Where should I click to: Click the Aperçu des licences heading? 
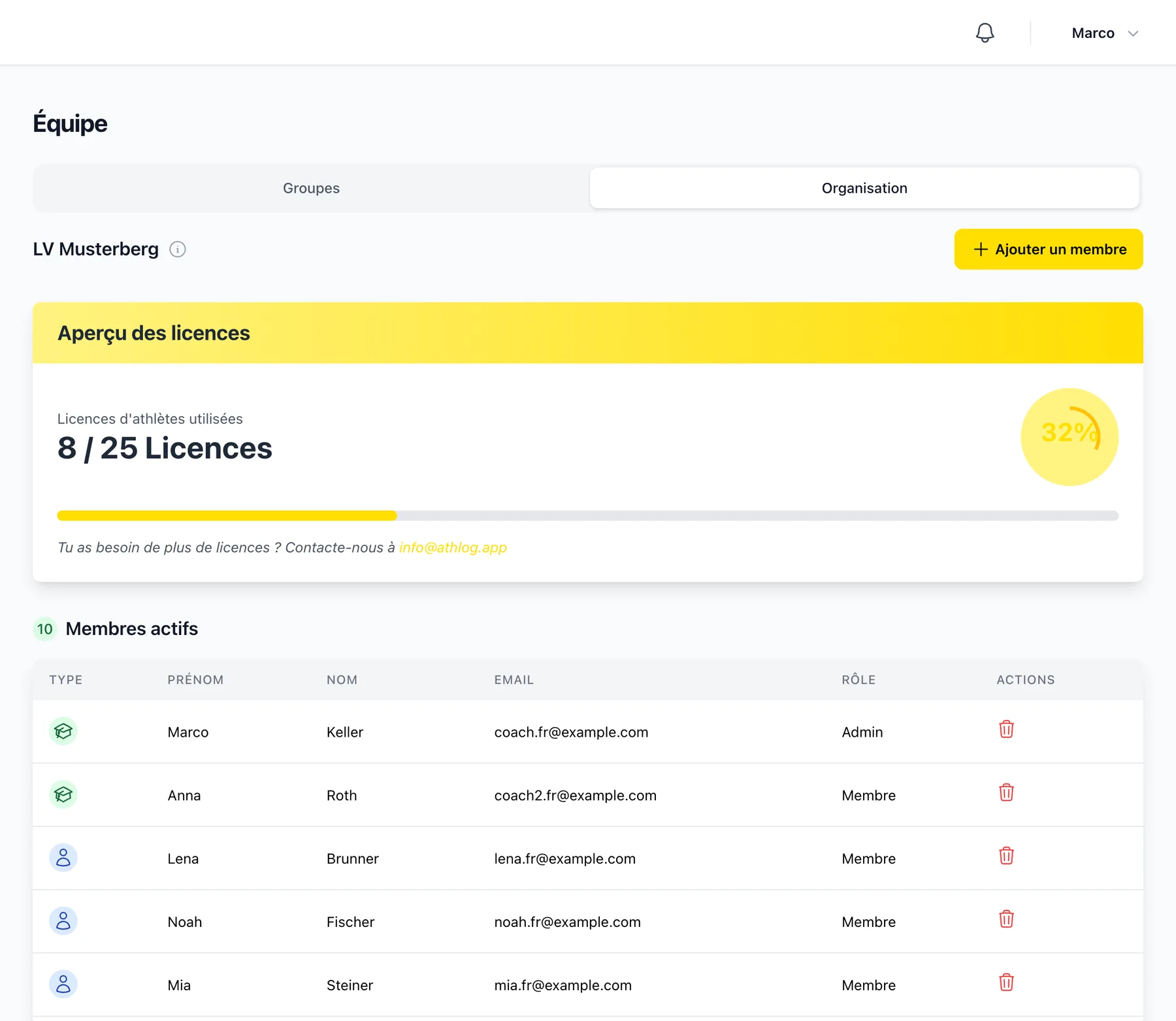154,333
